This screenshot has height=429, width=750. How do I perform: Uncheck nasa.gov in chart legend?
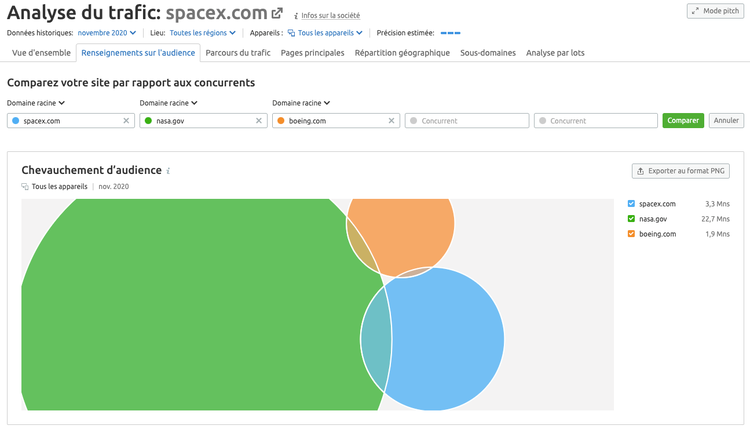point(631,219)
